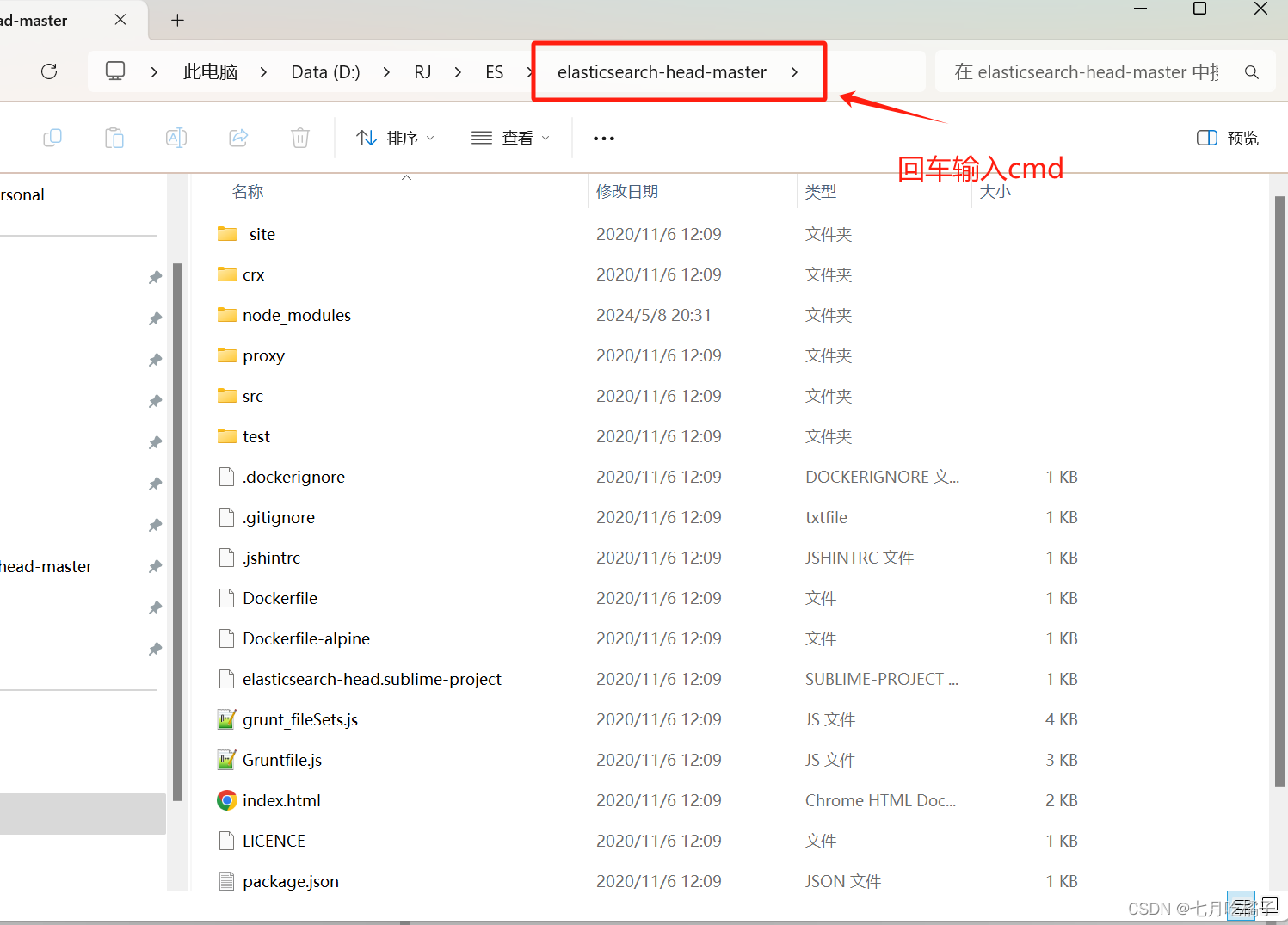Click elasticsearch-head-master in the address bar
Screen dimensions: 1288x925
[662, 72]
